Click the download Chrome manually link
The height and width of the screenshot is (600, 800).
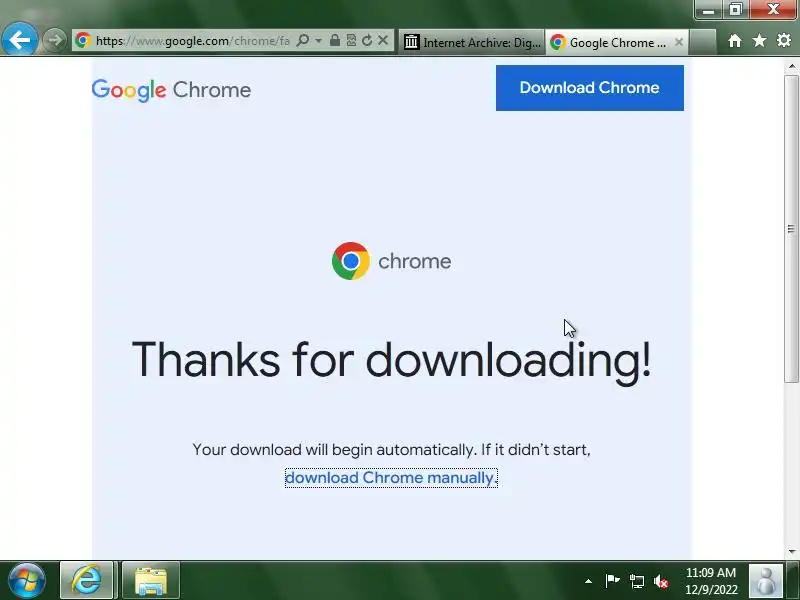[x=390, y=478]
